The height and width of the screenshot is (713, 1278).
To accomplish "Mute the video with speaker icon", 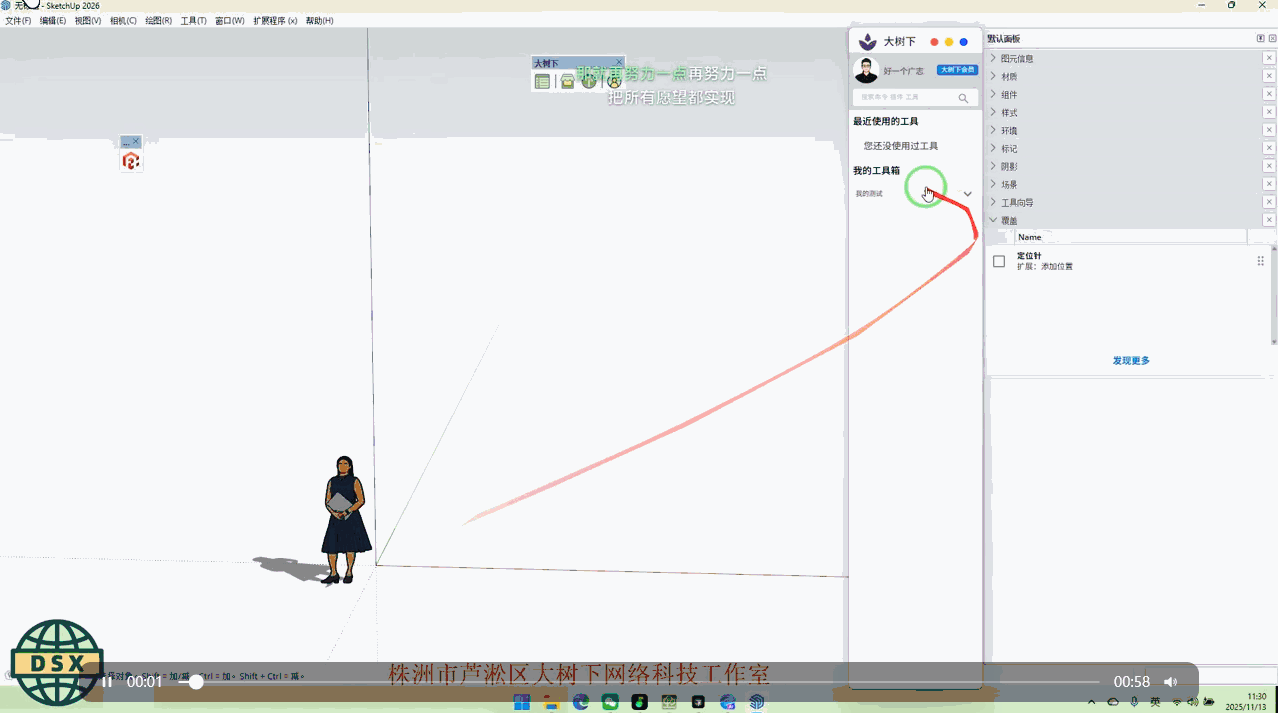I will click(x=1171, y=682).
